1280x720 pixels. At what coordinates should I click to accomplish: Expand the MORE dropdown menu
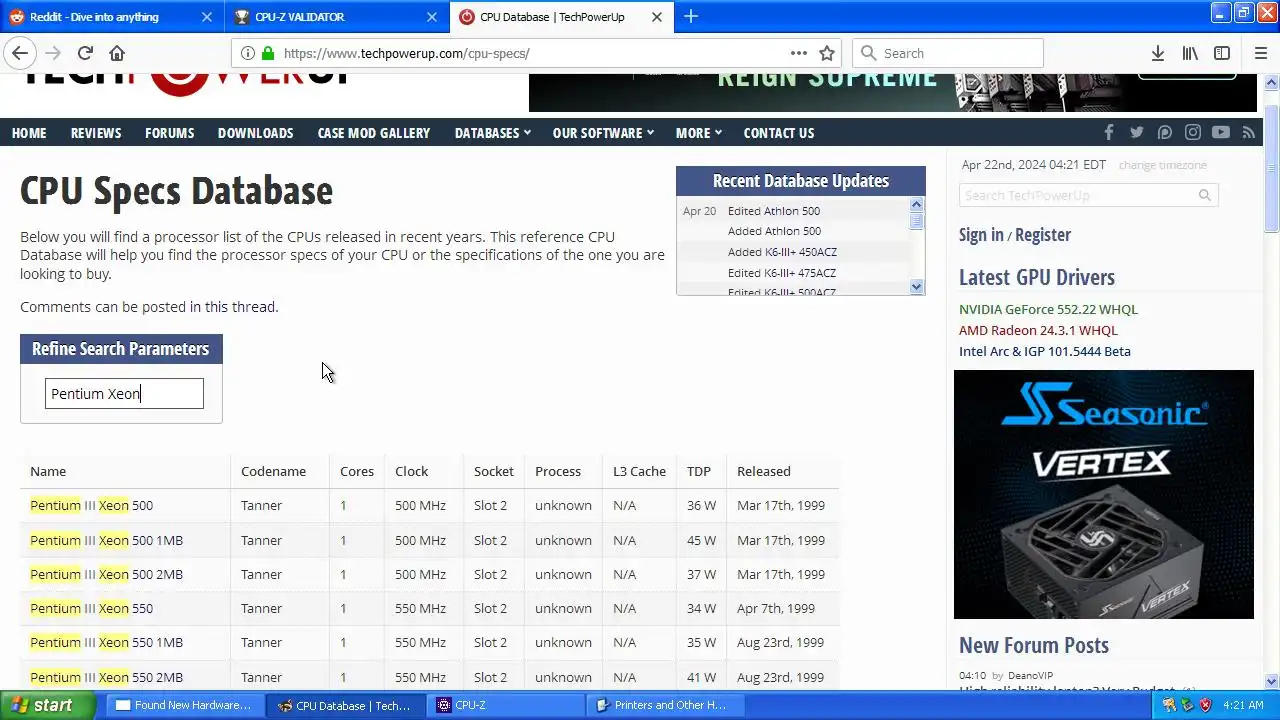pos(698,132)
